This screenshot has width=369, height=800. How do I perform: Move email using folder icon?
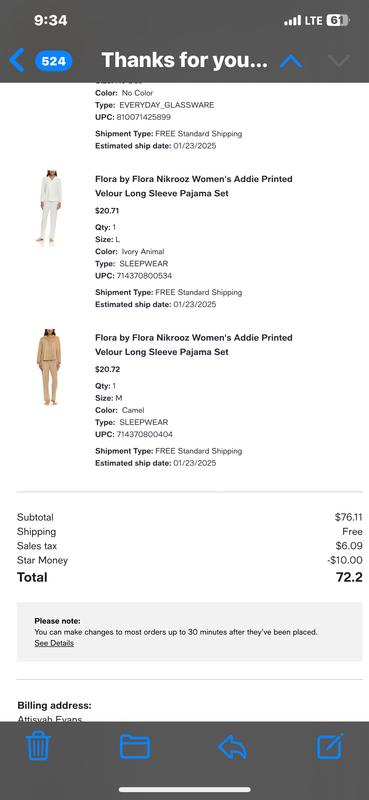click(135, 747)
